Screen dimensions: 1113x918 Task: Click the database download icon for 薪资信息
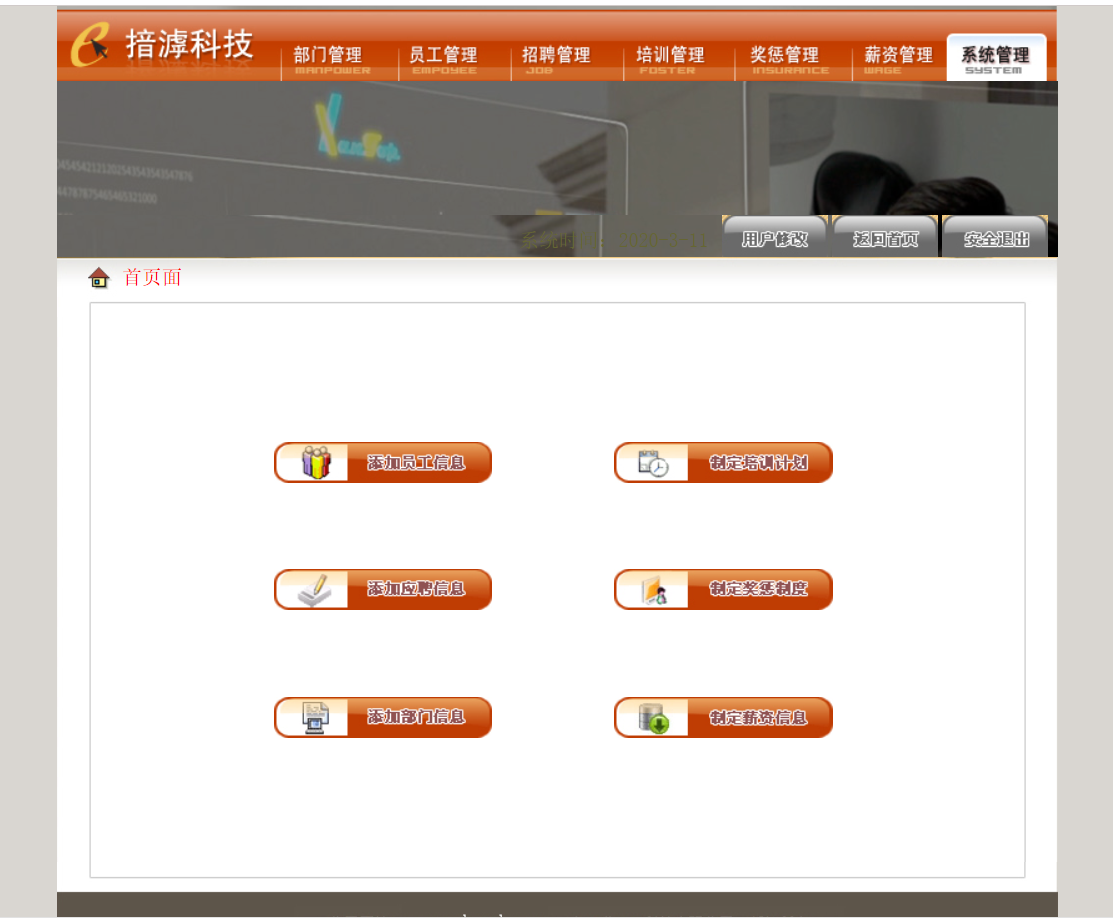tap(654, 718)
